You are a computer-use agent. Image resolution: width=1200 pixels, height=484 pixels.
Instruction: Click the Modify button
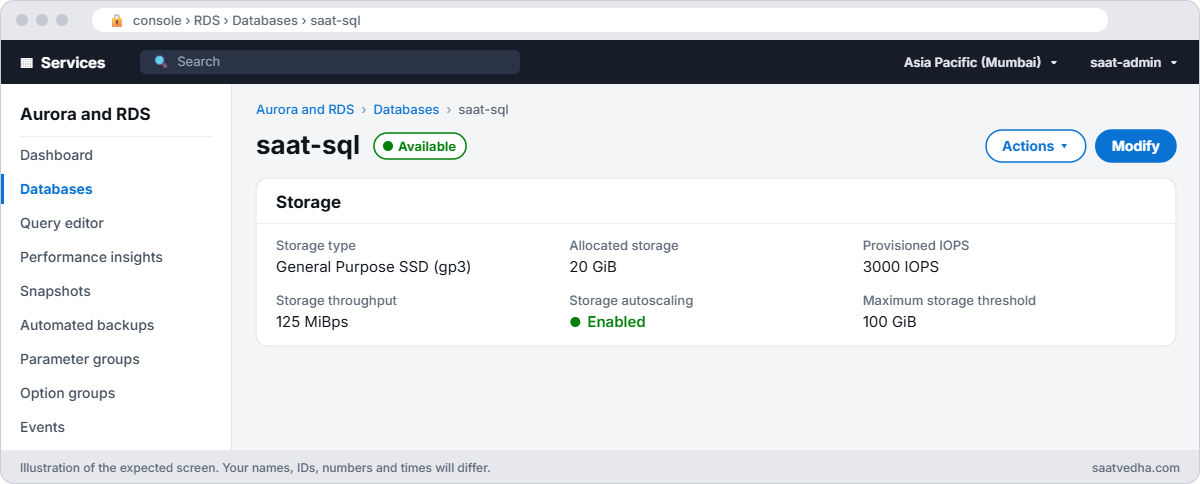point(1135,146)
